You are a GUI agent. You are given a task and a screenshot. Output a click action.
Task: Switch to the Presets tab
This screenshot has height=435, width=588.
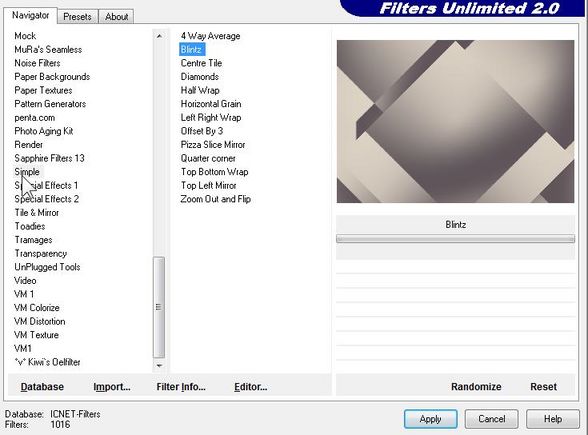(x=77, y=17)
